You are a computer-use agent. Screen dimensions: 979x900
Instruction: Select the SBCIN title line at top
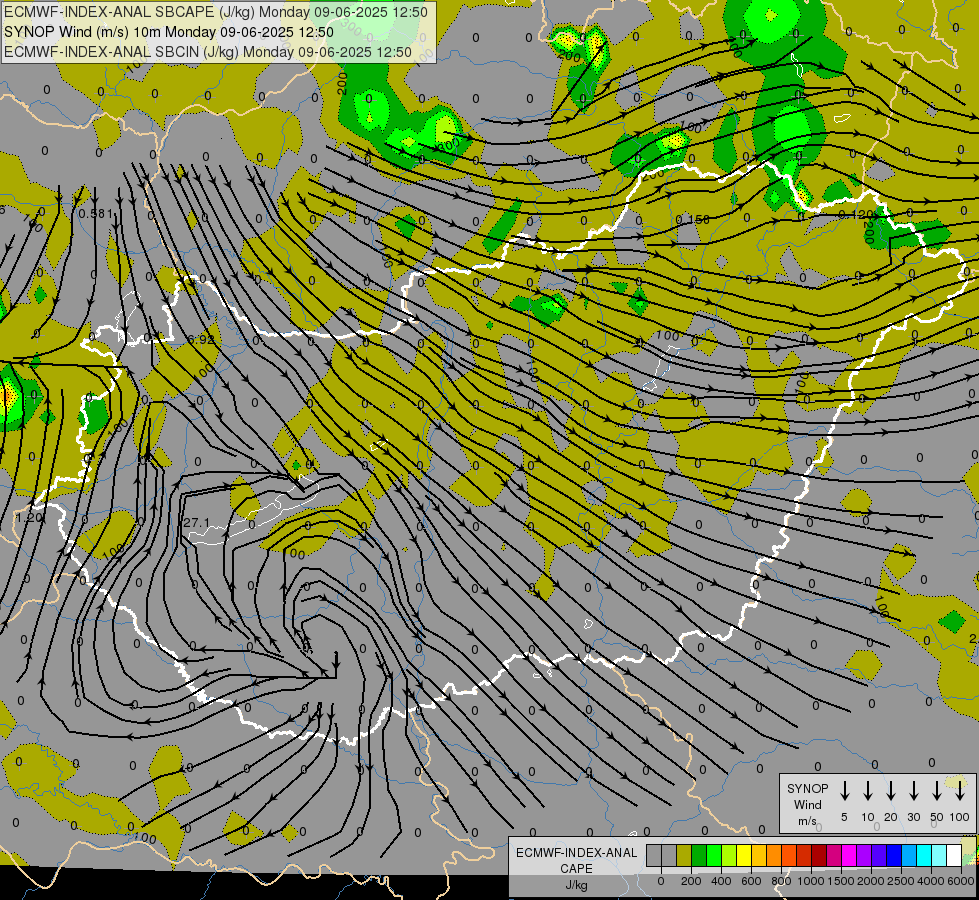[208, 52]
